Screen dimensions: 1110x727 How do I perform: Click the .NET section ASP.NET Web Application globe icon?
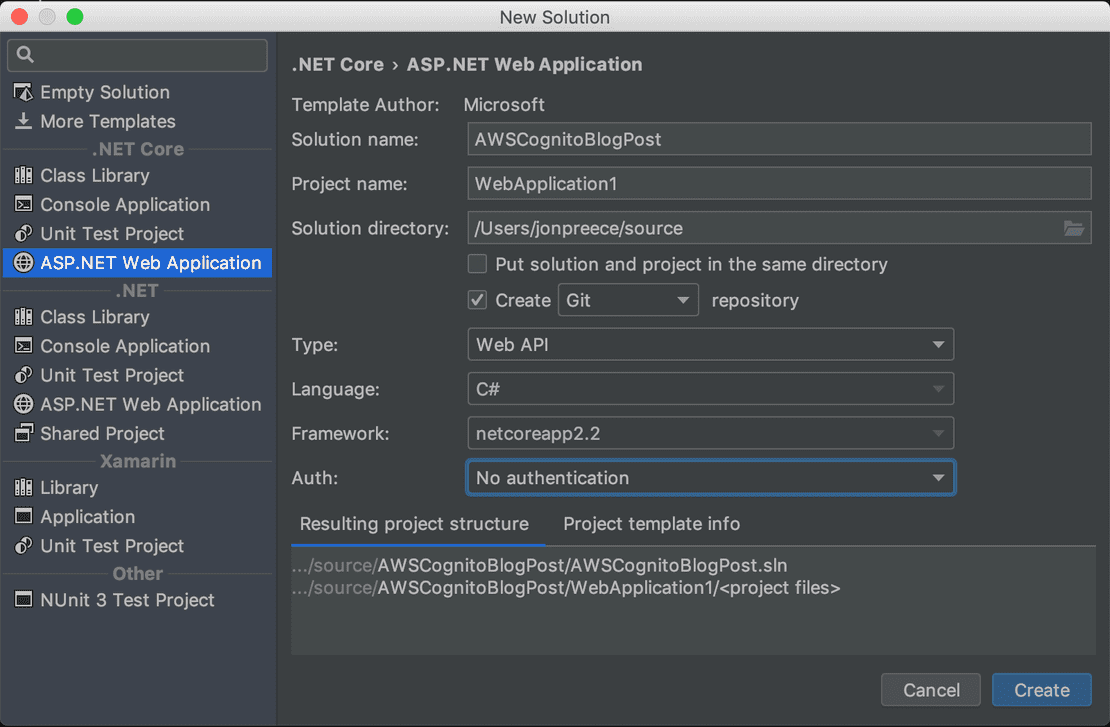pyautogui.click(x=23, y=404)
